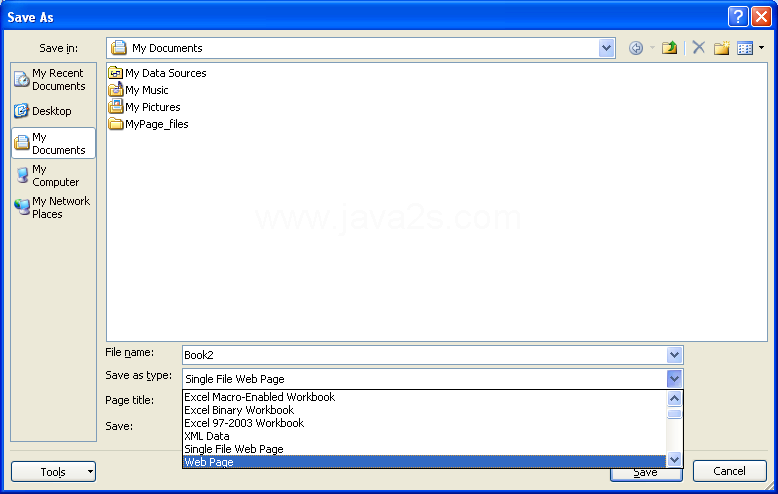This screenshot has width=778, height=494.
Task: Choose Web Page file type
Action: pyautogui.click(x=424, y=462)
